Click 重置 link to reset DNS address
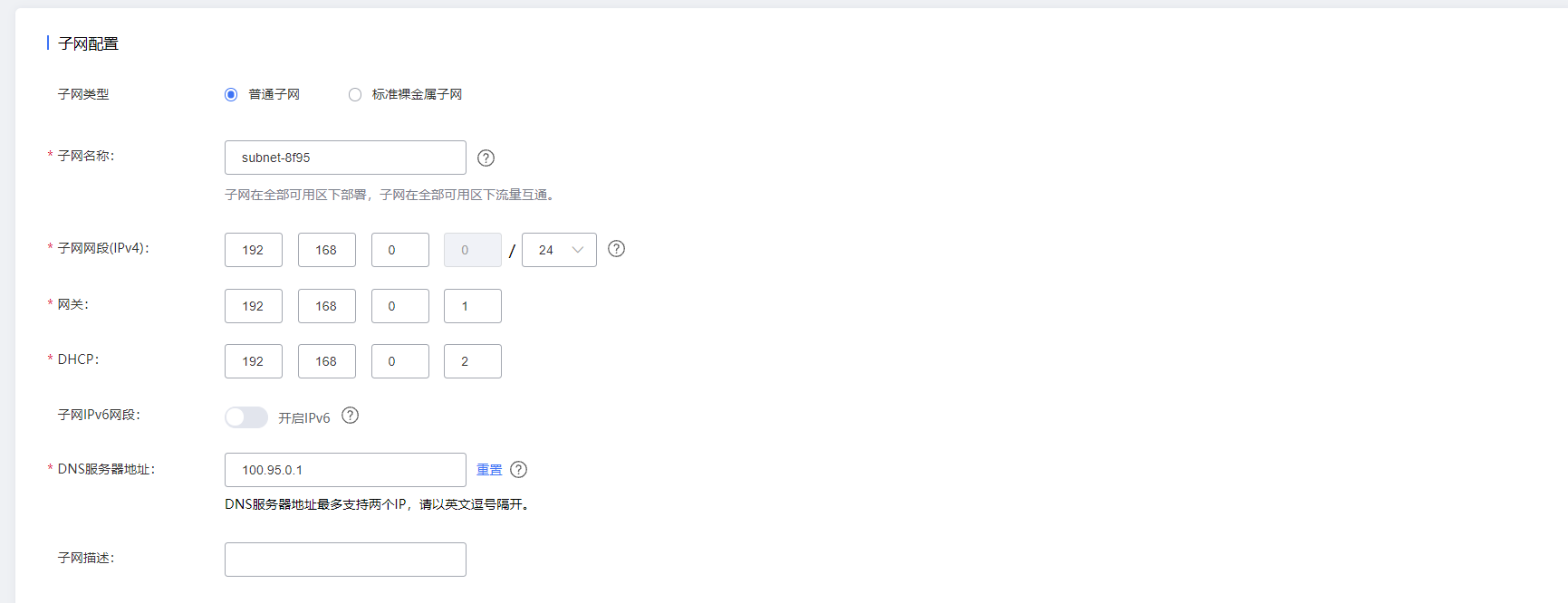Image resolution: width=1568 pixels, height=603 pixels. (x=489, y=469)
